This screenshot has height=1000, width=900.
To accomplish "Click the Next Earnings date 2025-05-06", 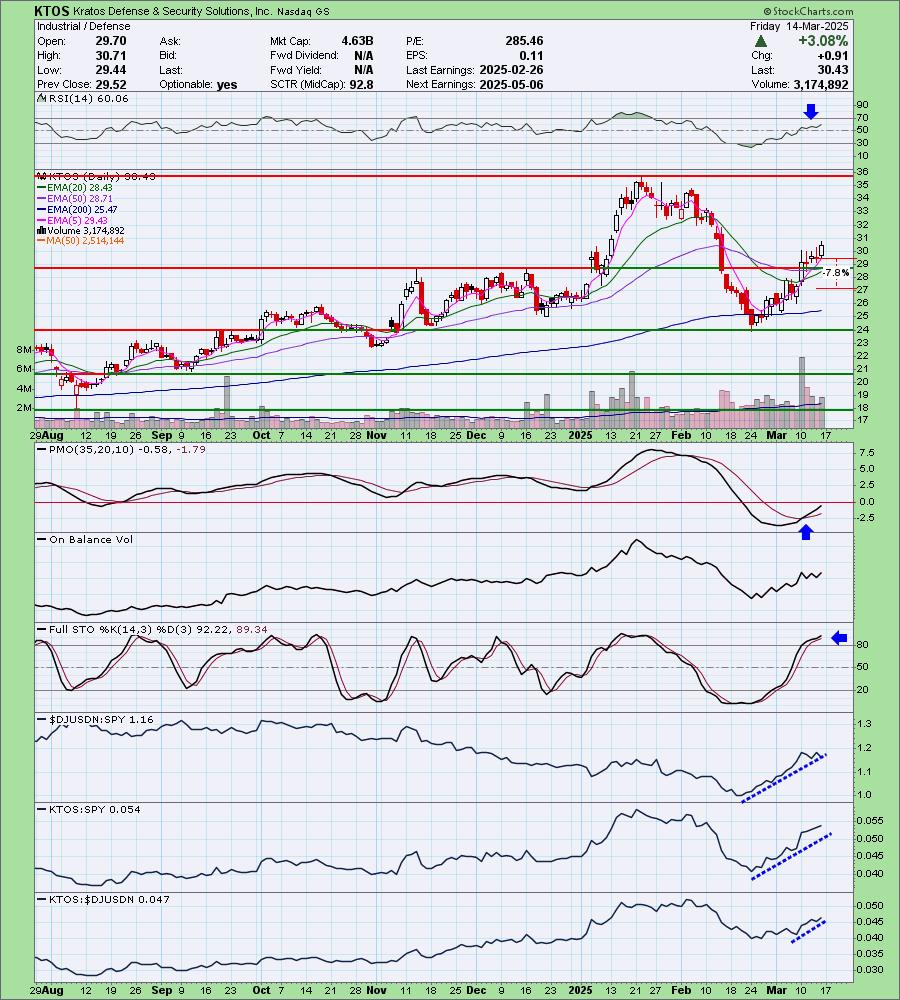I will [x=512, y=84].
